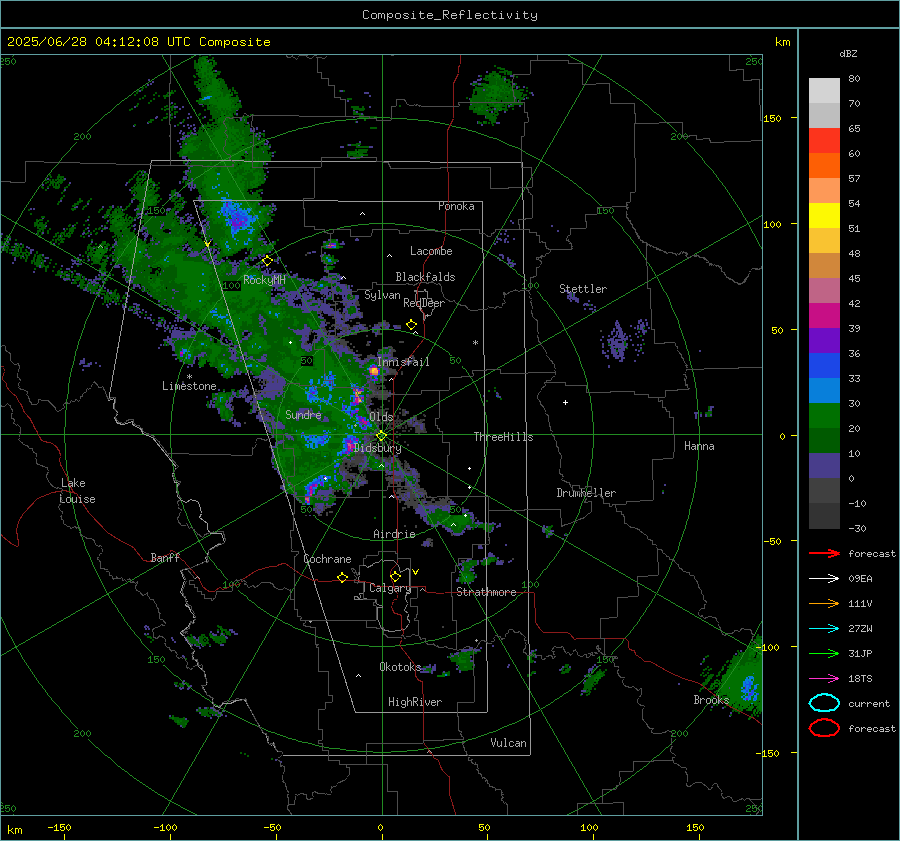Click the 20 dBZ green color swatch
This screenshot has width=900, height=841.
[824, 416]
